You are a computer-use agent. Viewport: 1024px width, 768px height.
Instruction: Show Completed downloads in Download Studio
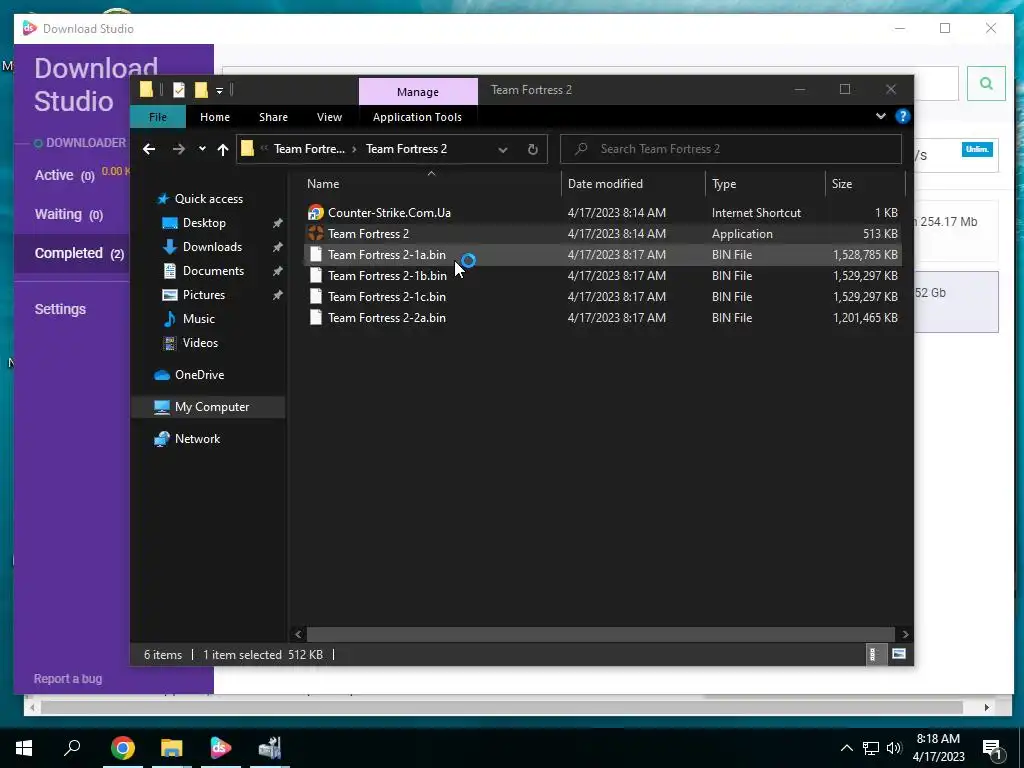click(79, 253)
